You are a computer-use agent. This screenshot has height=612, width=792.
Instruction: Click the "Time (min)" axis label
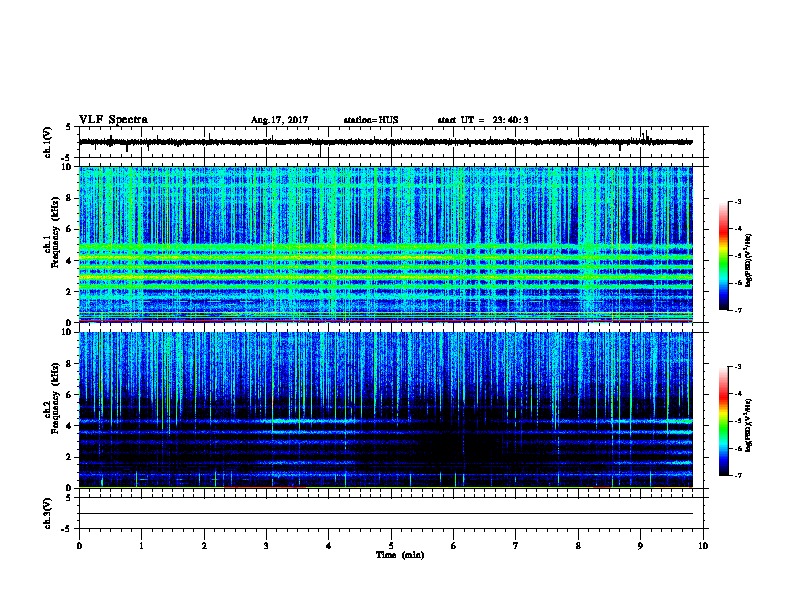(x=400, y=555)
